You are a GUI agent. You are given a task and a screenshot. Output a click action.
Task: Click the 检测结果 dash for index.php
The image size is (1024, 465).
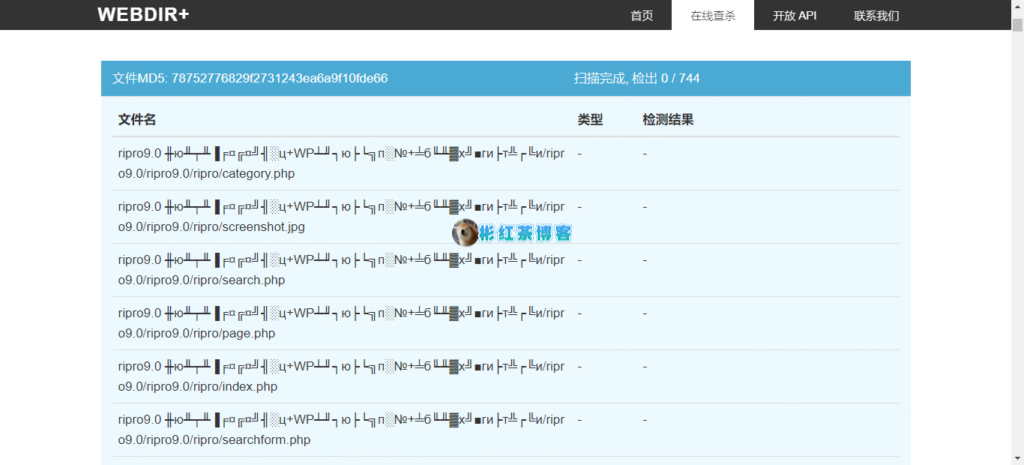coord(645,367)
